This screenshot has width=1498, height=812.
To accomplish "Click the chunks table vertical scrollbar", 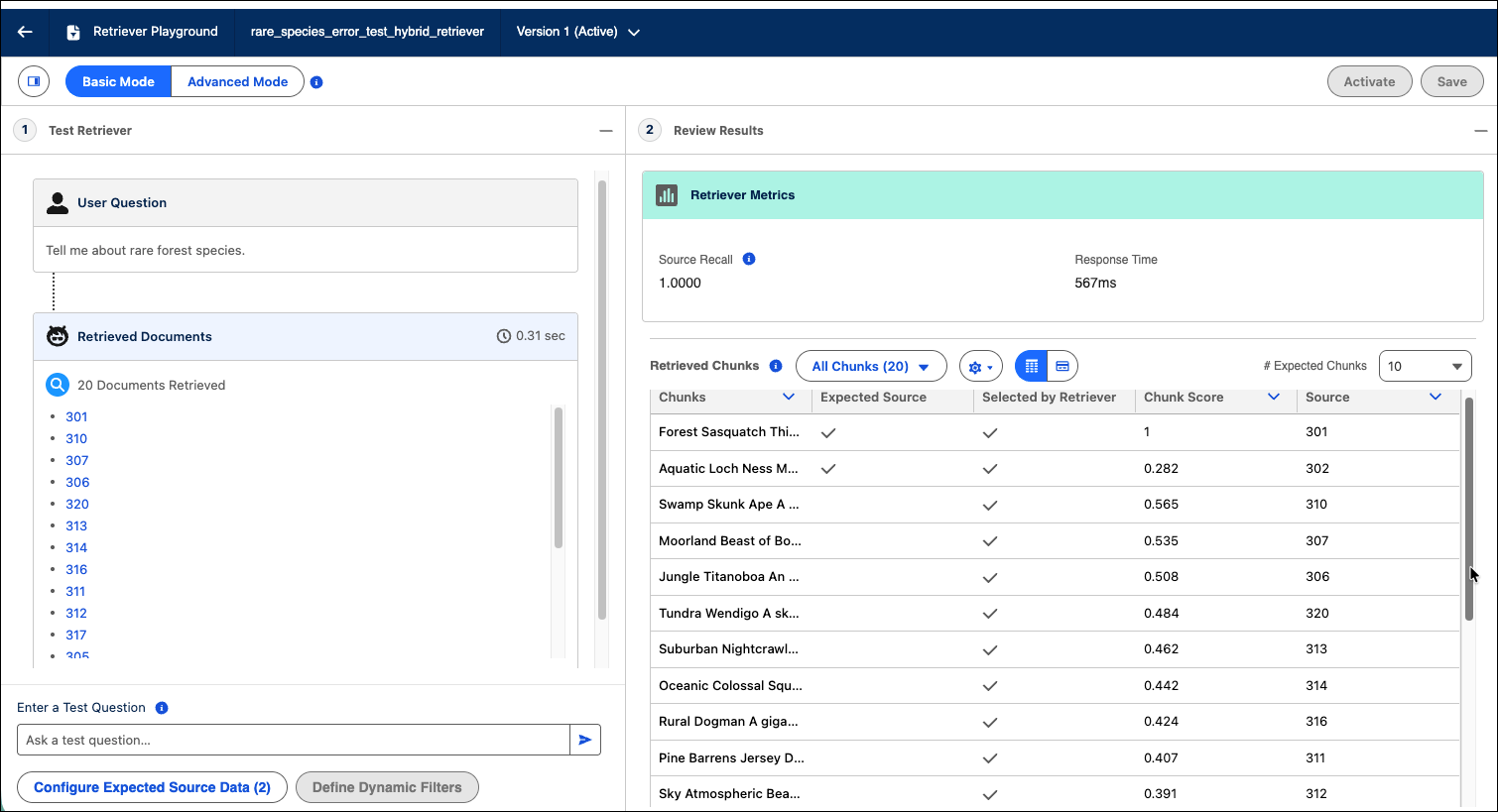I will pos(1469,509).
